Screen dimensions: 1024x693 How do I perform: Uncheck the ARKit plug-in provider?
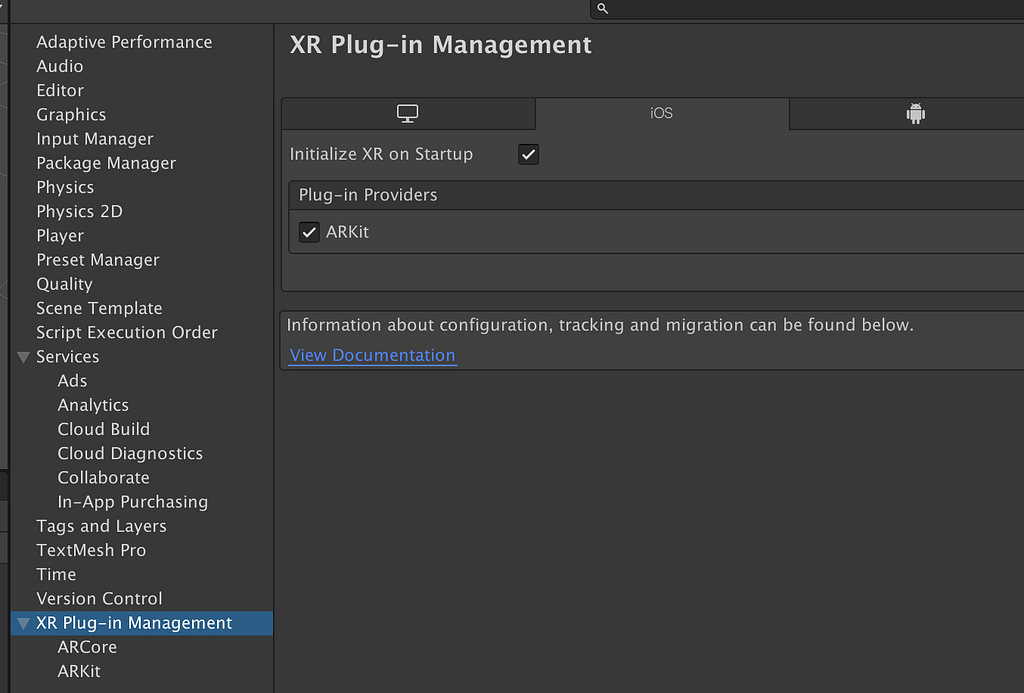pos(309,232)
